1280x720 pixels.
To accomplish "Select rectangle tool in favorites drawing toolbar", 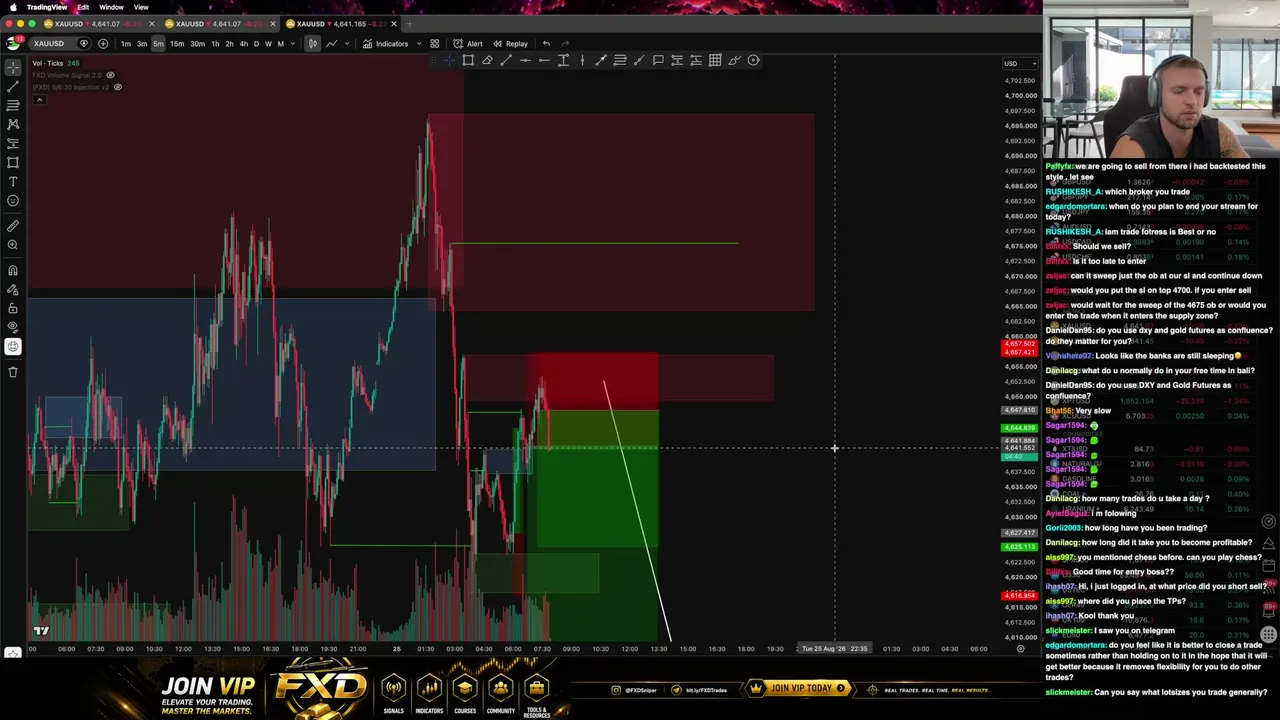I will point(468,60).
